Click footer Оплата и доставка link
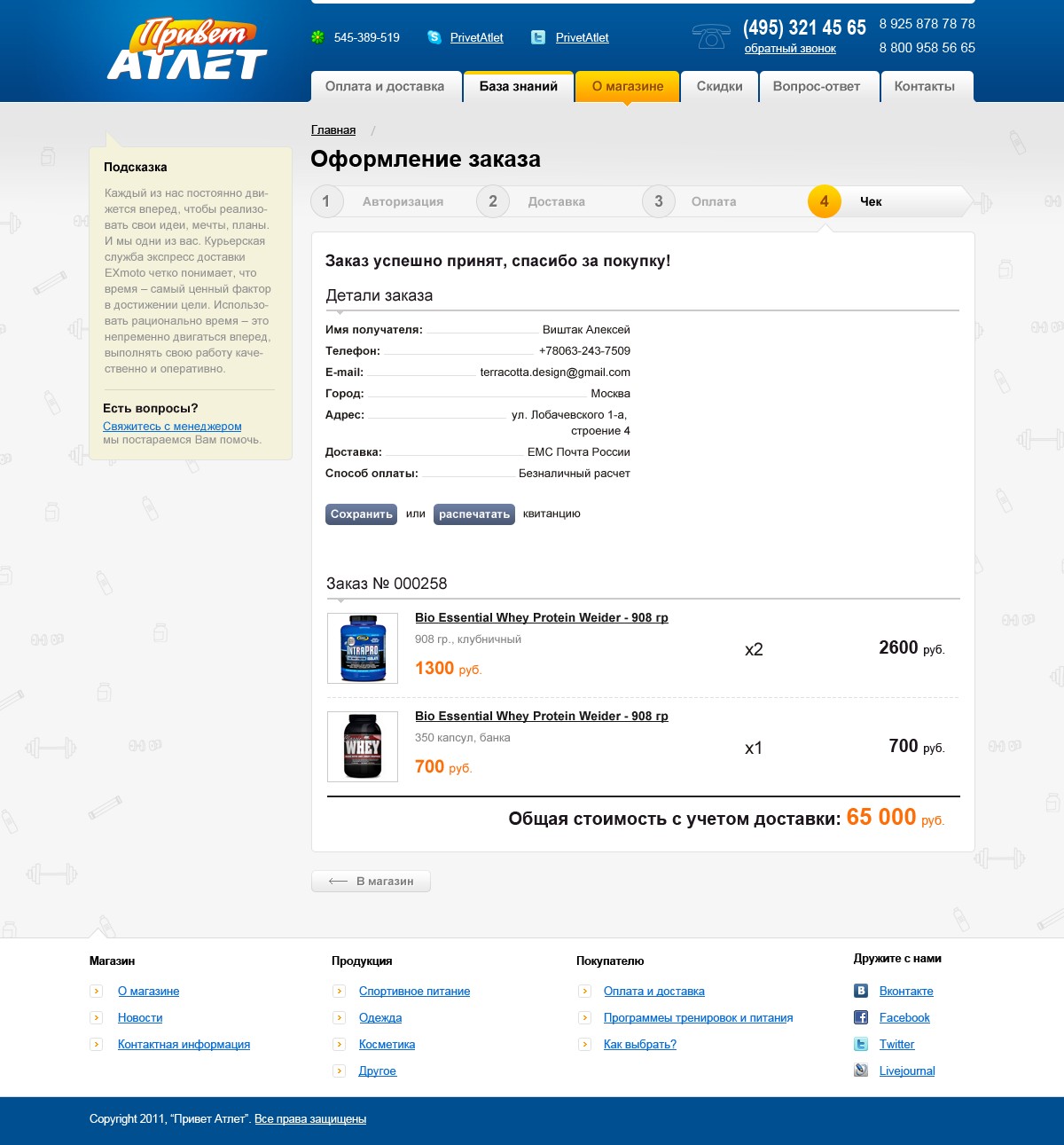Viewport: 1064px width, 1145px height. pos(654,991)
